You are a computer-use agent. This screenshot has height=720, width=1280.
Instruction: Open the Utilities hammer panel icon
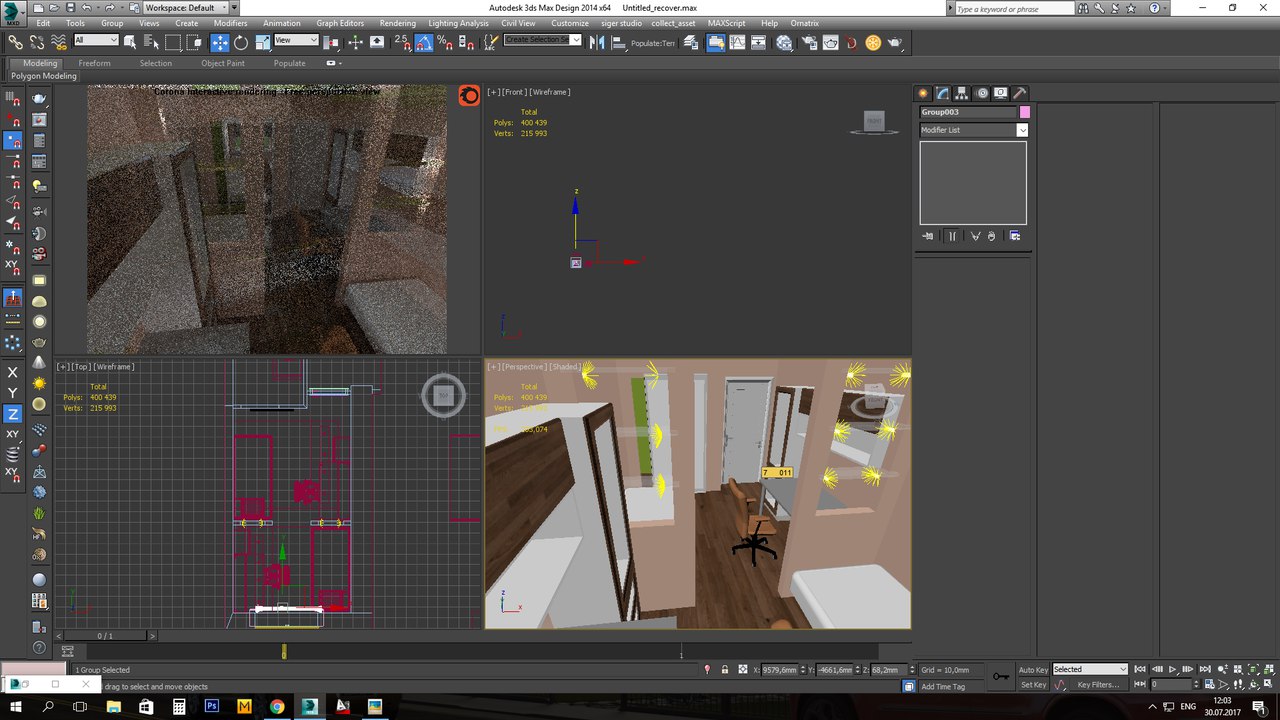[1019, 93]
